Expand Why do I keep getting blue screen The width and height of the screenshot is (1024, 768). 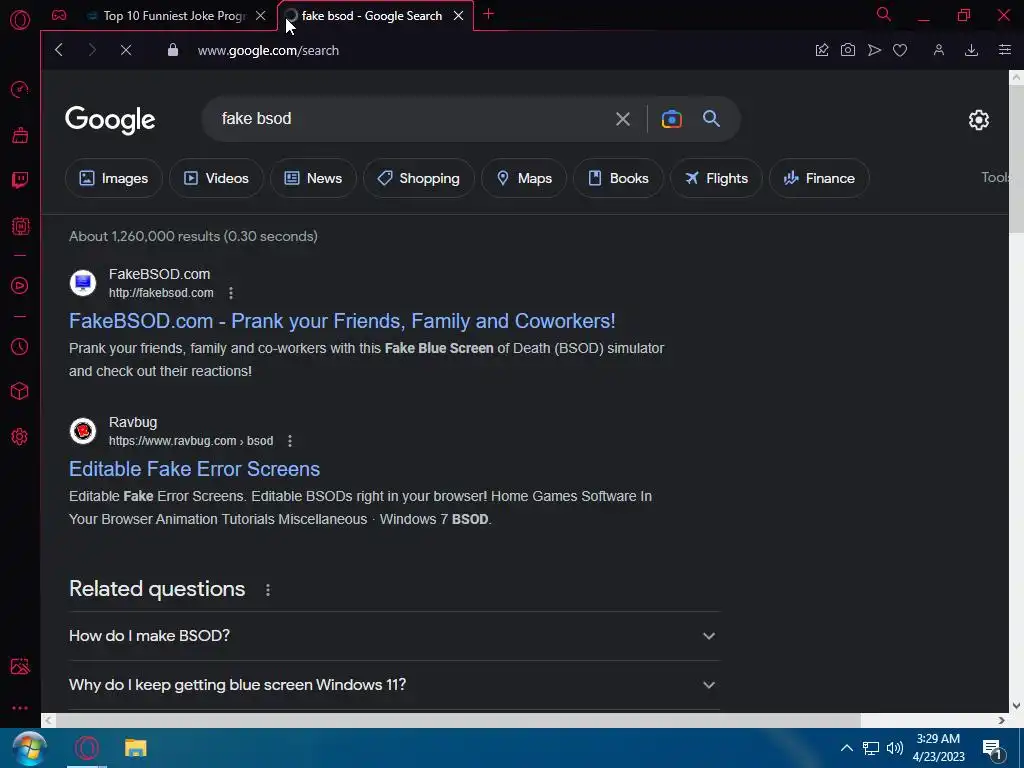point(394,684)
